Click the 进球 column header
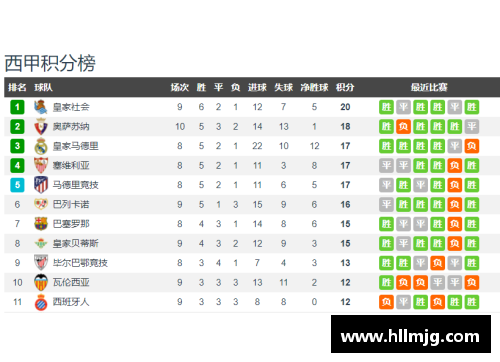 pos(257,87)
